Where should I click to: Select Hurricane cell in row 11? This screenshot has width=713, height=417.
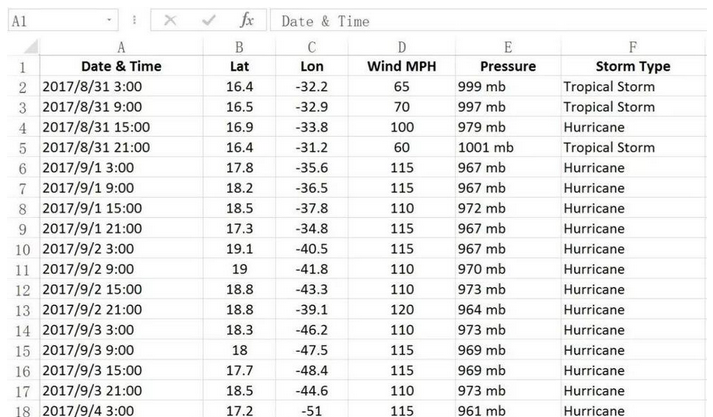pos(633,269)
